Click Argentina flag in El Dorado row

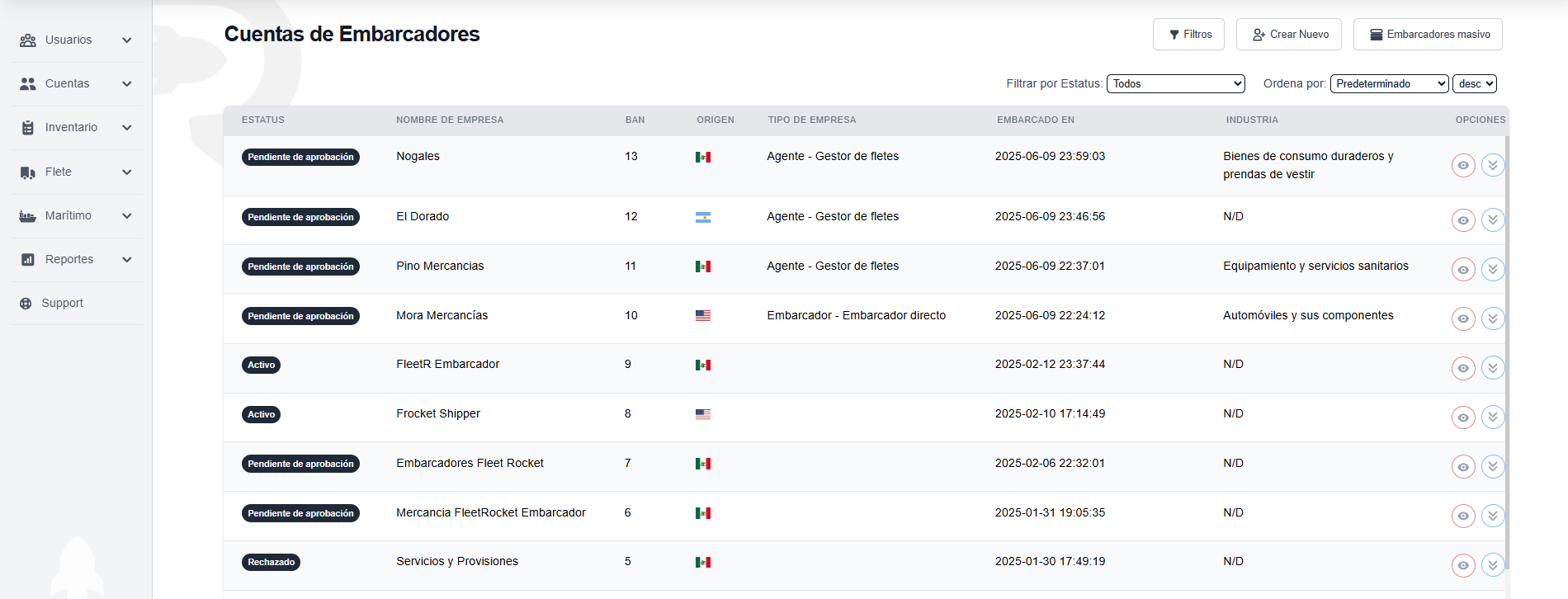[702, 217]
